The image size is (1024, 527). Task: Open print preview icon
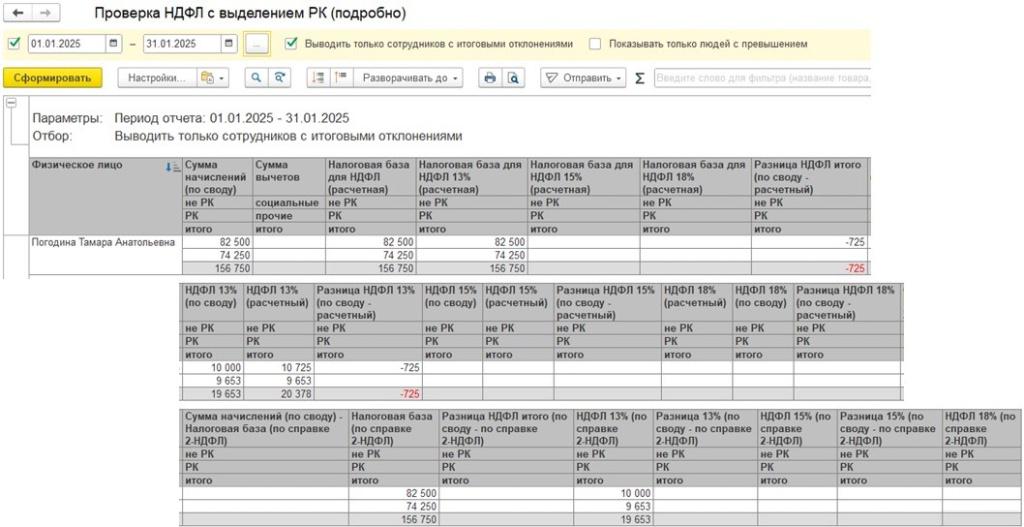coord(514,77)
